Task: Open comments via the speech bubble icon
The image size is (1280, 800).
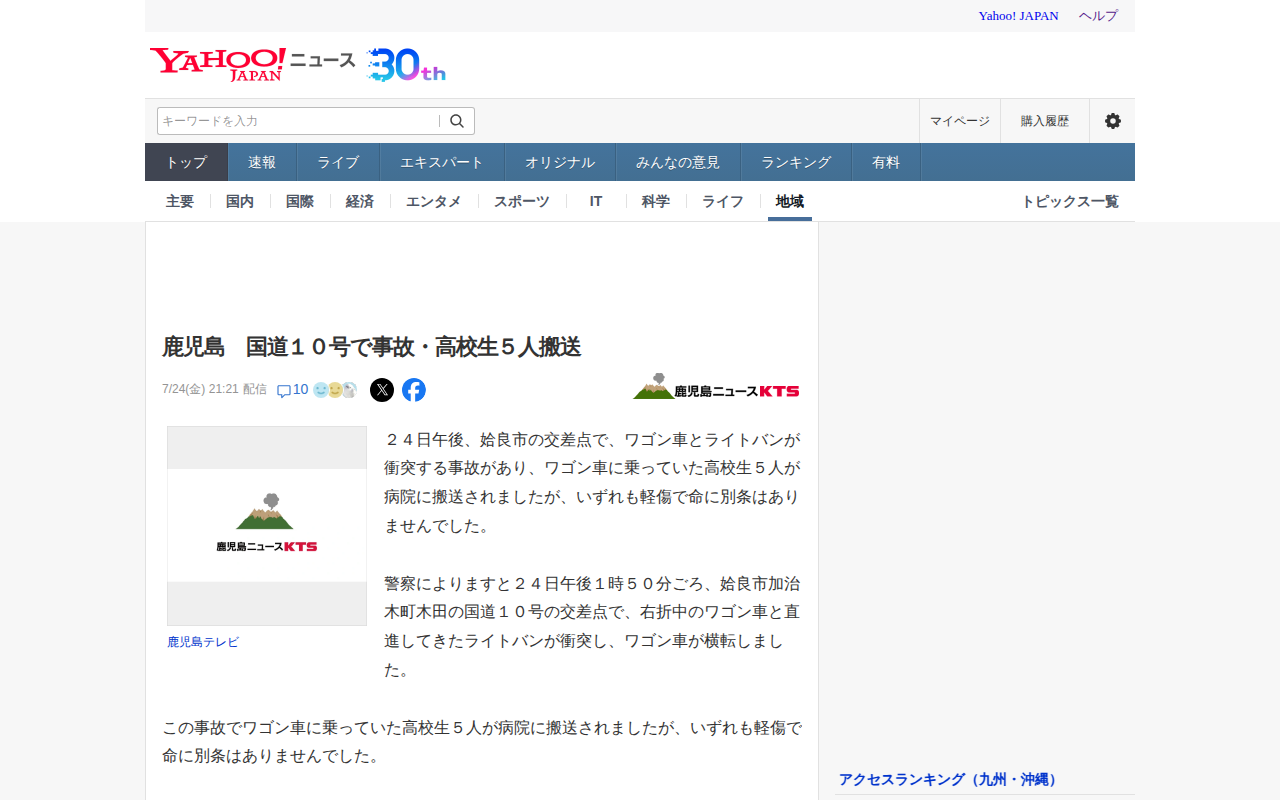Action: tap(283, 390)
